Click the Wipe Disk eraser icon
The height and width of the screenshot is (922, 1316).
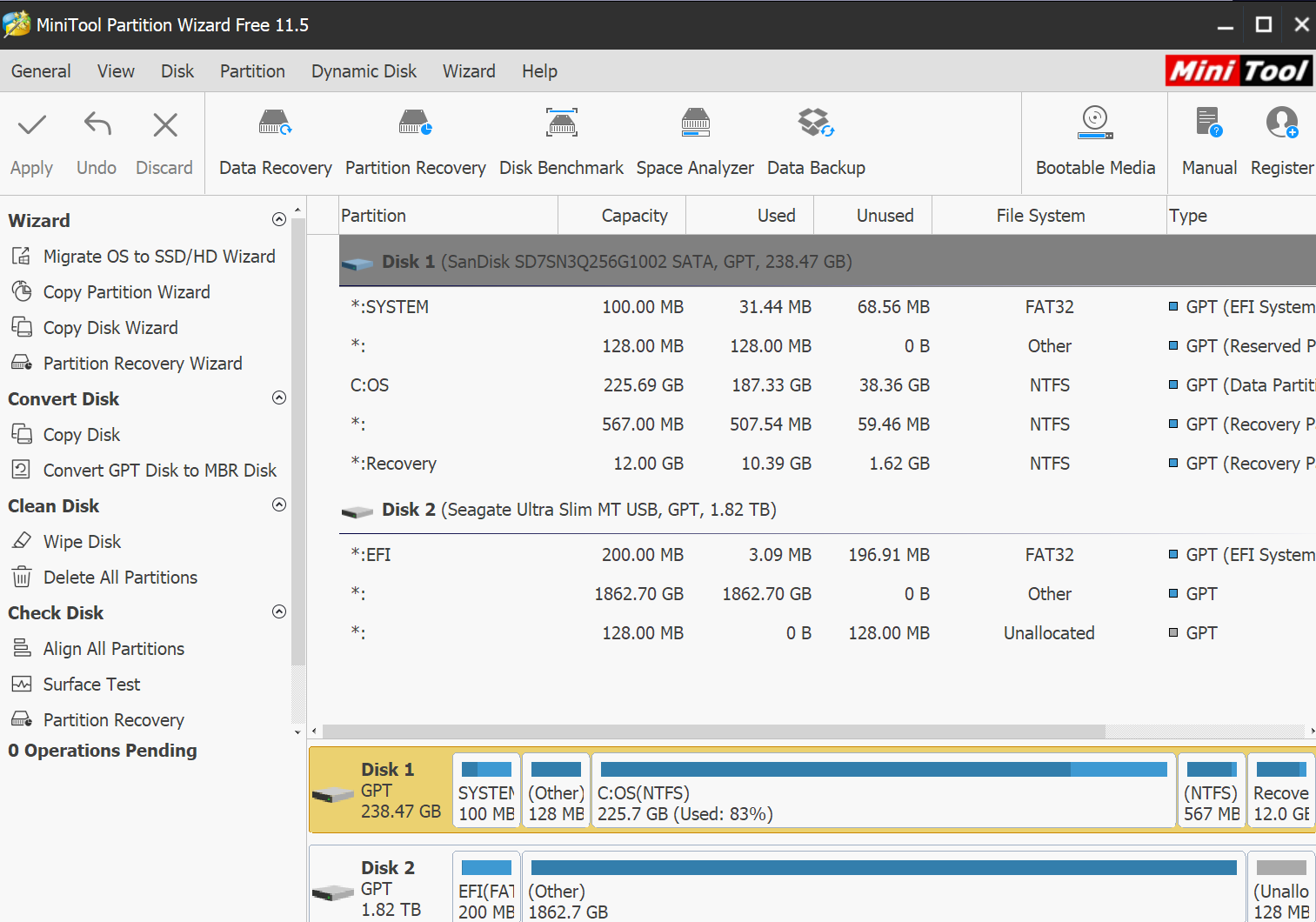pos(21,541)
